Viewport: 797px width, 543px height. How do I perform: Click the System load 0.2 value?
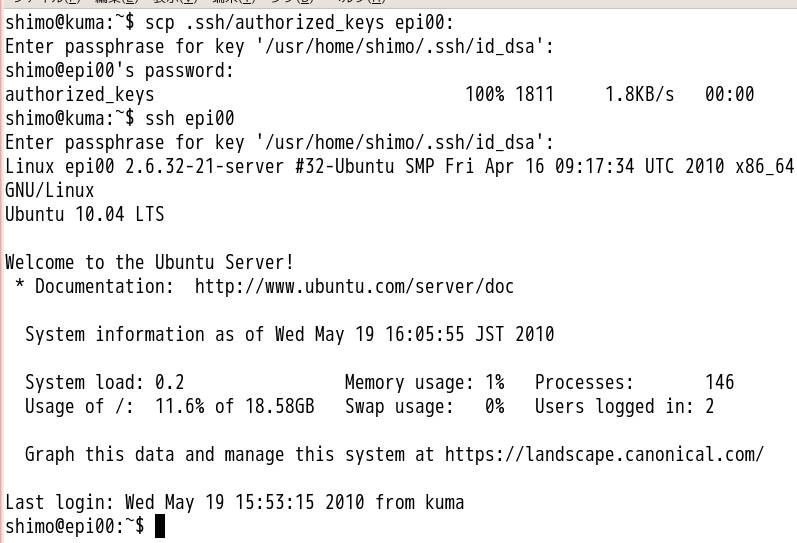pyautogui.click(x=170, y=383)
